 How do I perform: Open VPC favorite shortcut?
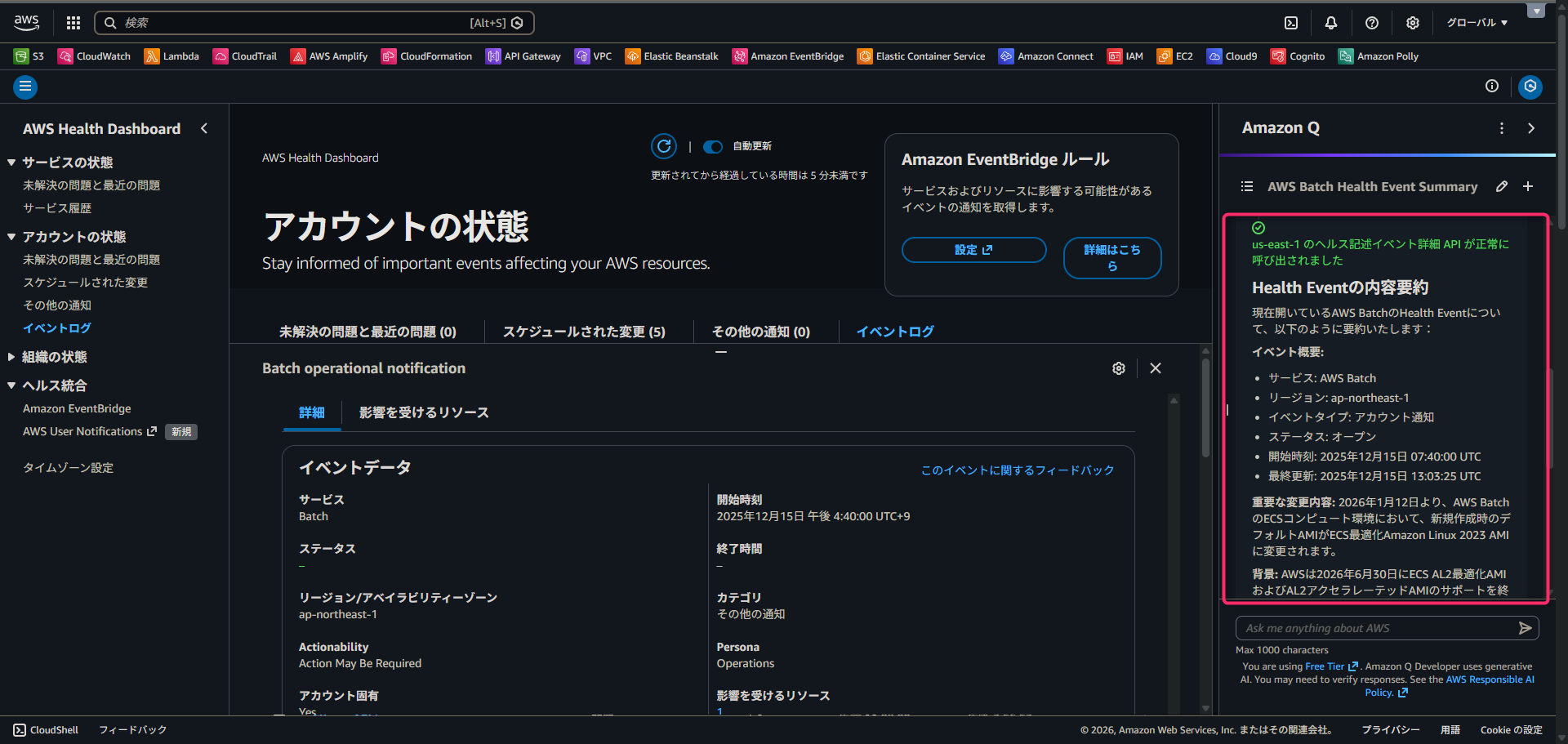[x=593, y=56]
